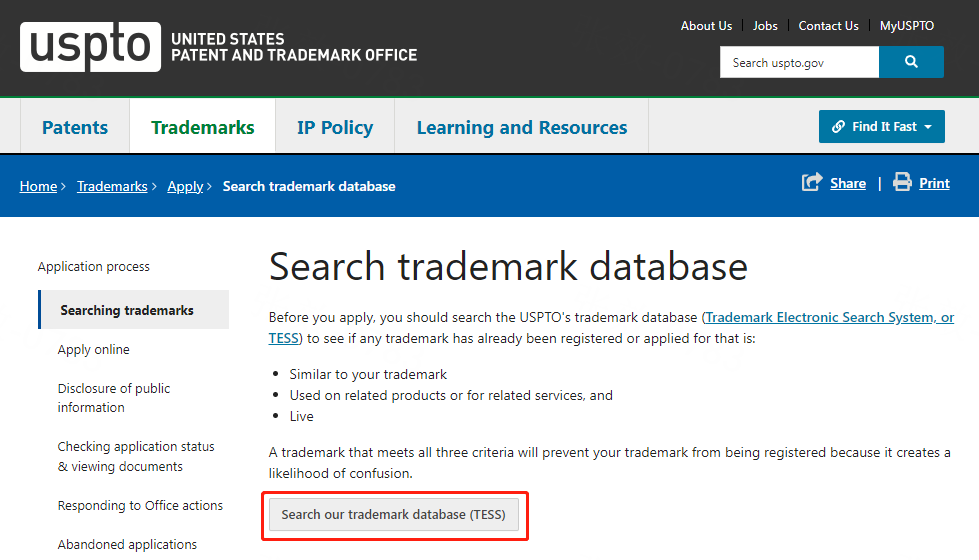
Task: Click the magnifier search button
Action: 911,62
